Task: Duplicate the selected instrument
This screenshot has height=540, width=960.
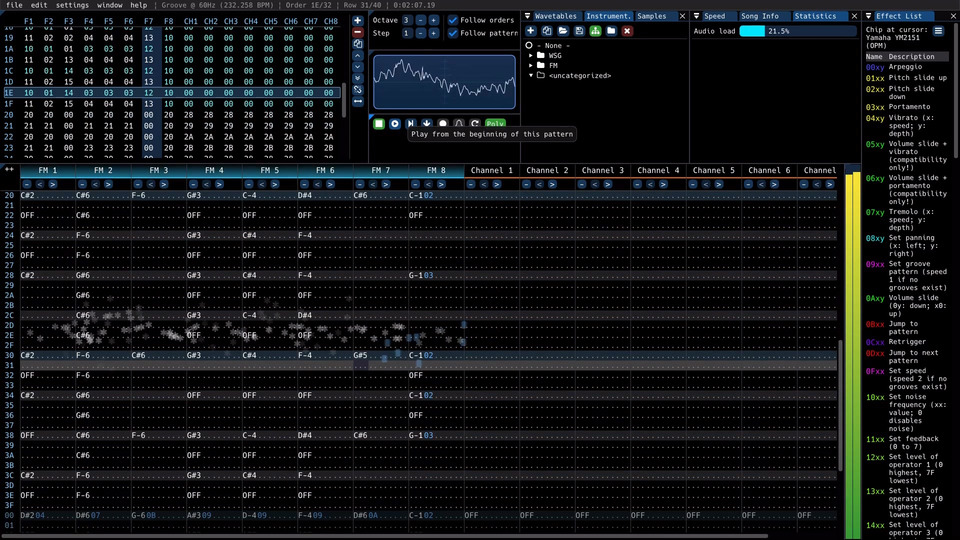Action: (547, 31)
